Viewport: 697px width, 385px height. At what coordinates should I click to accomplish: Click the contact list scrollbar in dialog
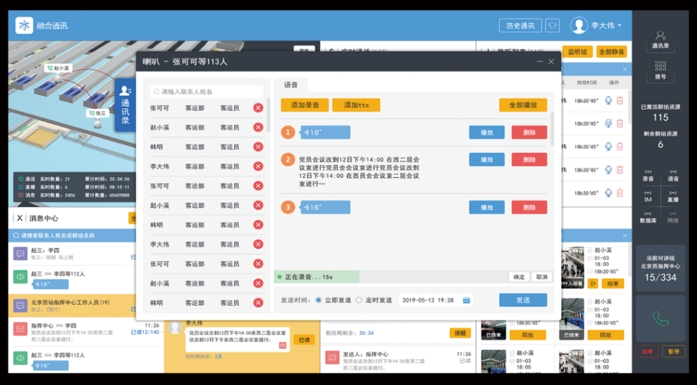268,115
